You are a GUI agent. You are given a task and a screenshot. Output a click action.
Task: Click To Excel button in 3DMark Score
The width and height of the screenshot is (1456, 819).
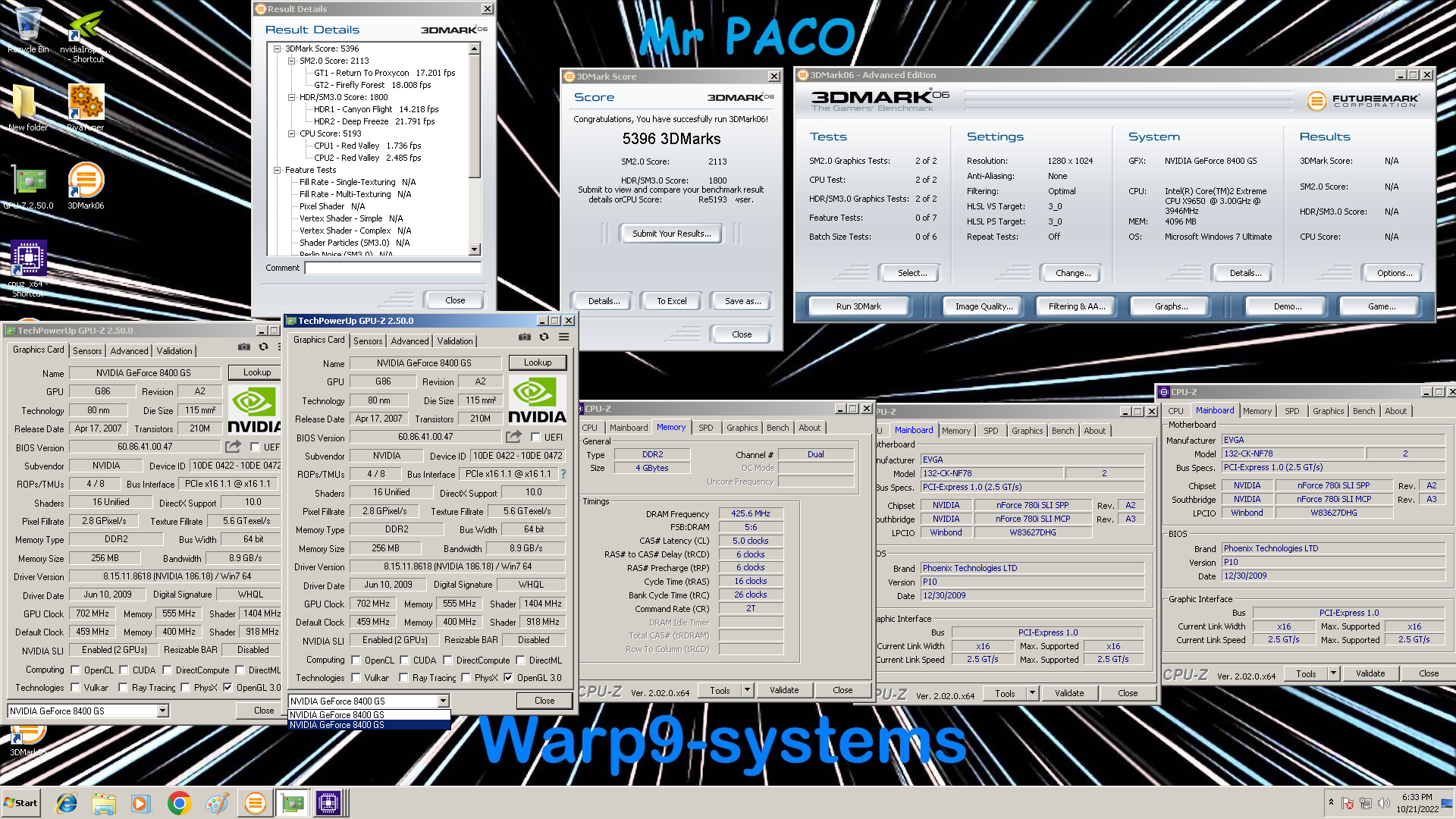[671, 301]
